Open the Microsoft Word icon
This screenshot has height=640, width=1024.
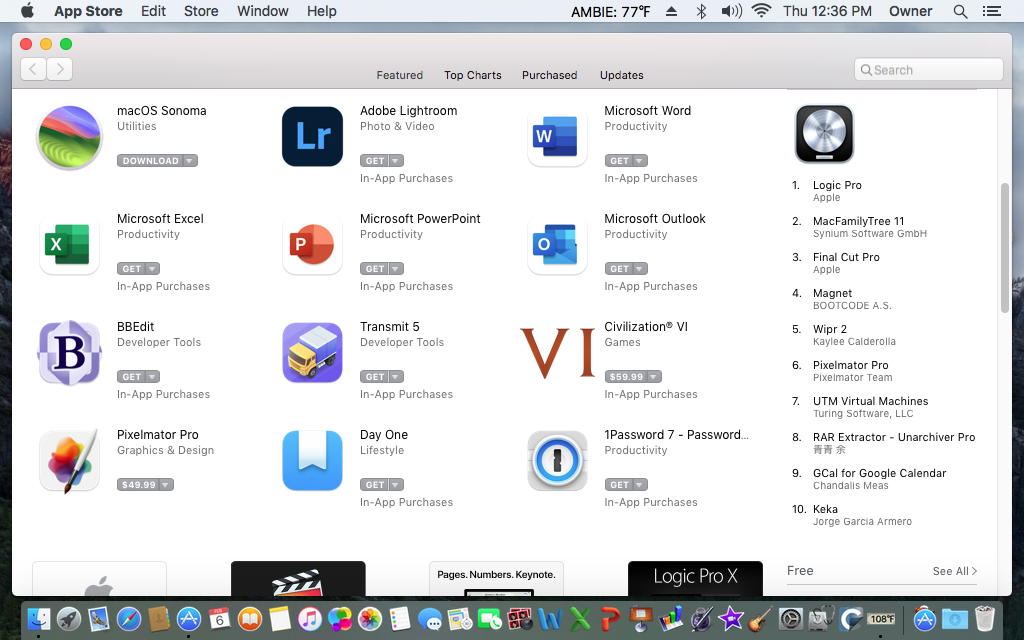tap(557, 136)
